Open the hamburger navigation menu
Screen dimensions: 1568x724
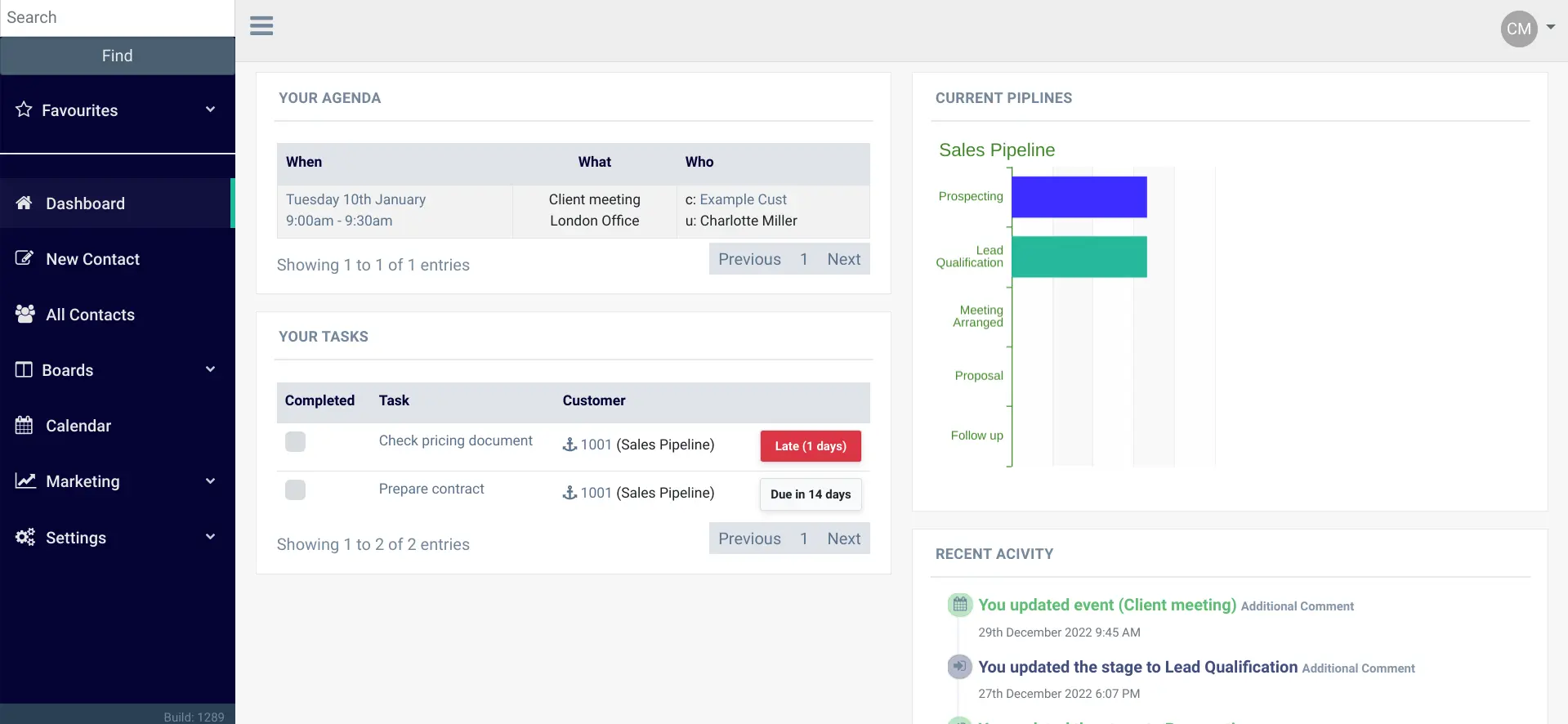[261, 25]
